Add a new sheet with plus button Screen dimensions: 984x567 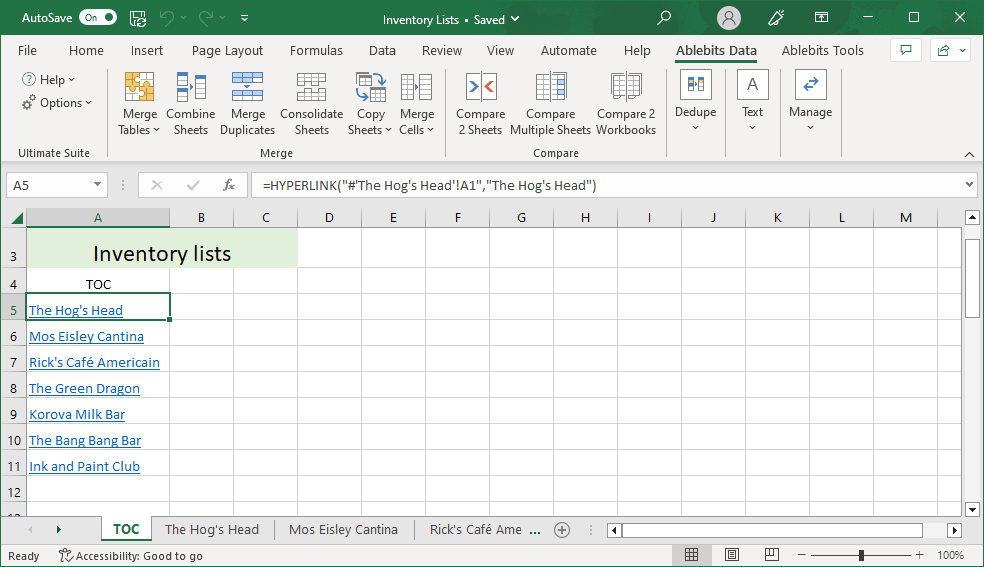click(x=562, y=530)
